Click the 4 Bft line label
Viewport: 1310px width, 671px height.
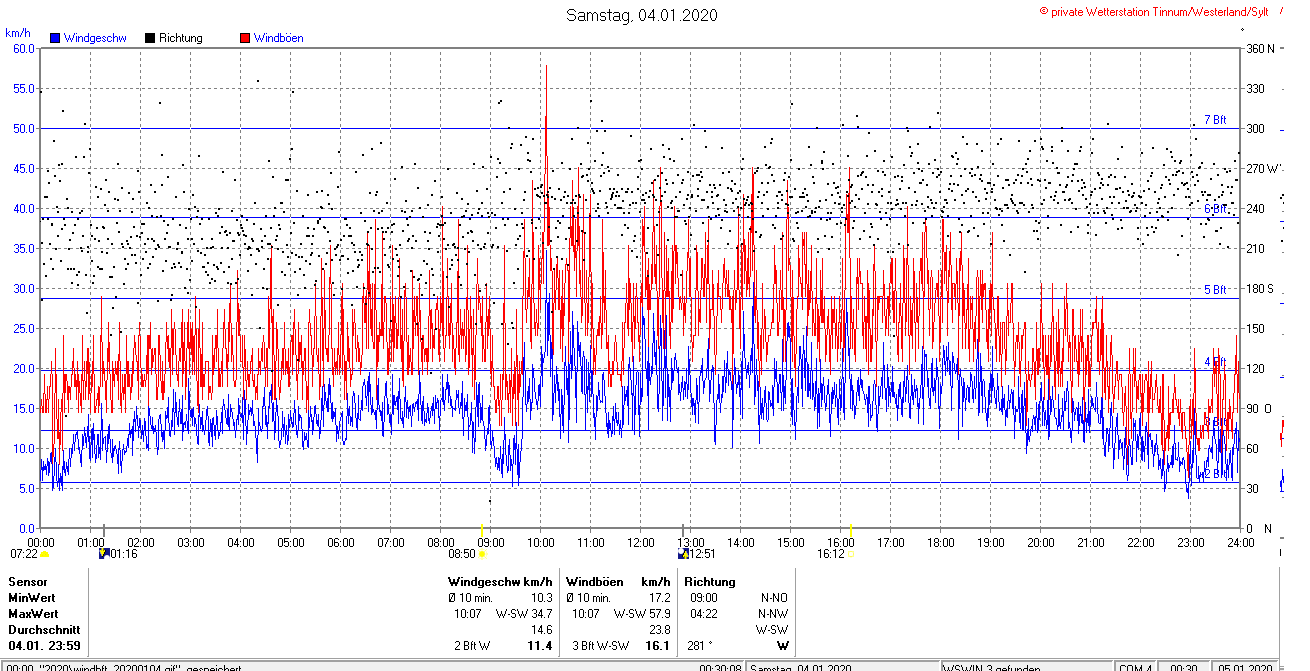(1215, 362)
